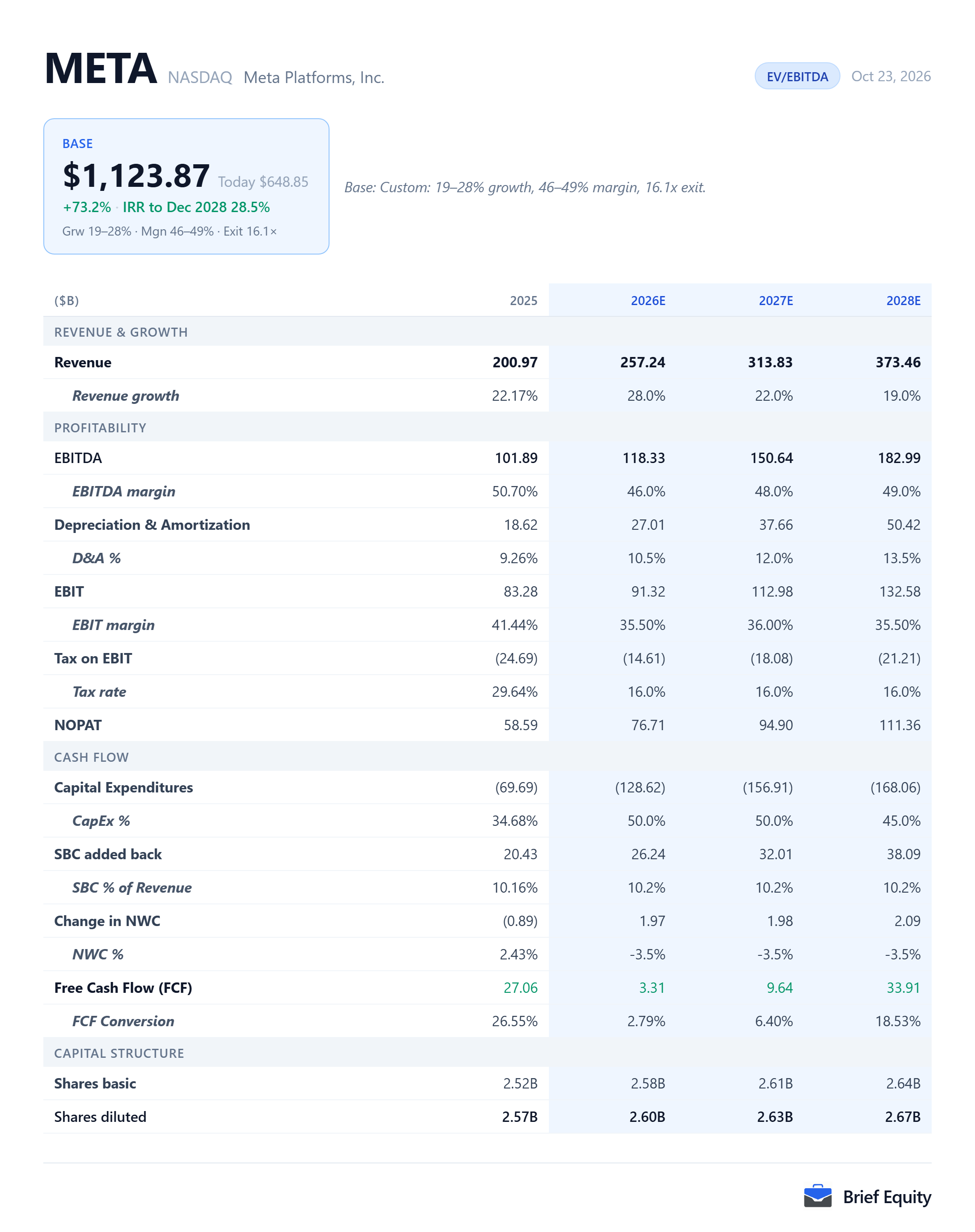975x1232 pixels.
Task: Click the +73.2% upside figure
Action: pyautogui.click(x=87, y=207)
